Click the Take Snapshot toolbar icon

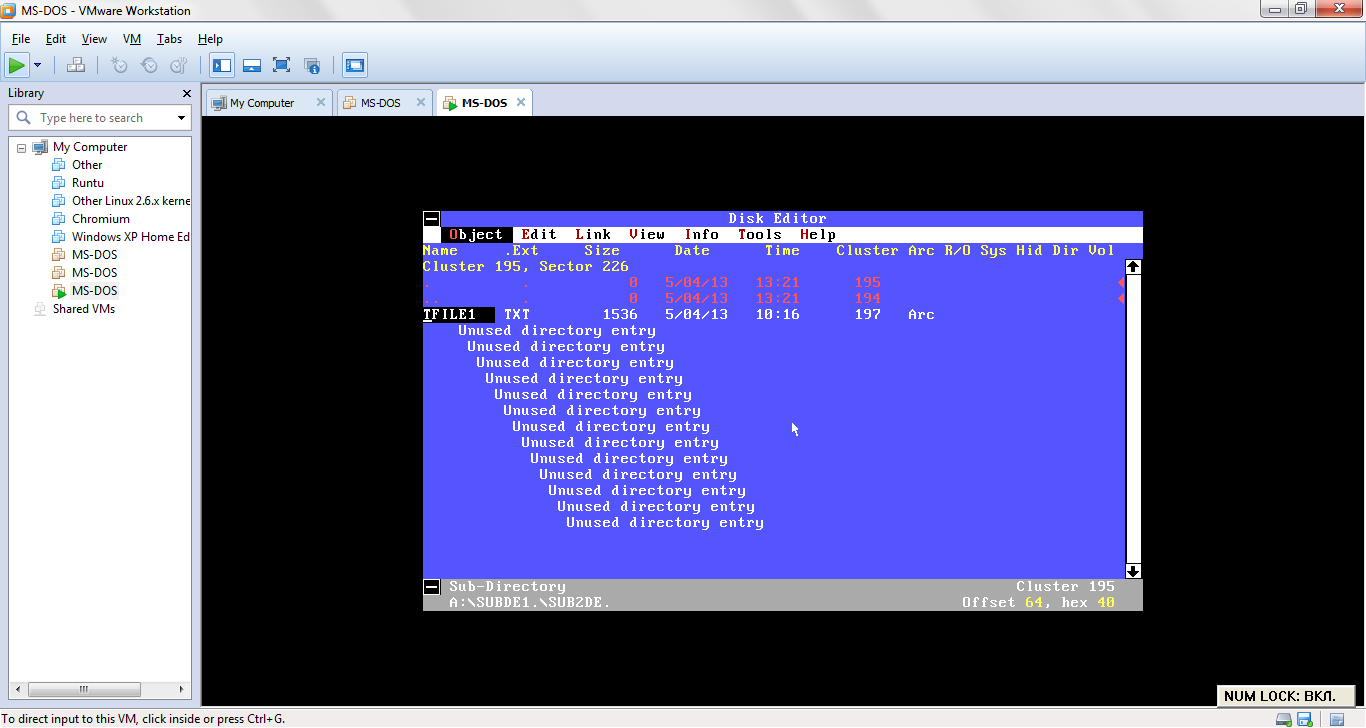pyautogui.click(x=119, y=66)
